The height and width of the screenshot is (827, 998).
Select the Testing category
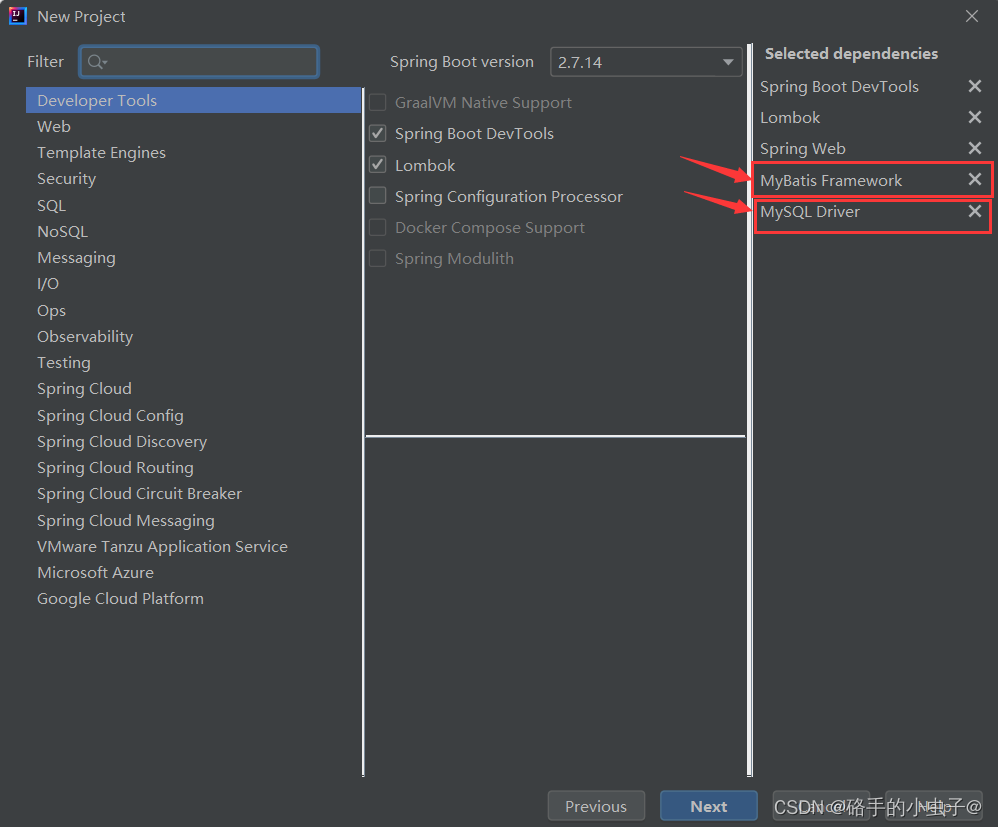pyautogui.click(x=63, y=362)
